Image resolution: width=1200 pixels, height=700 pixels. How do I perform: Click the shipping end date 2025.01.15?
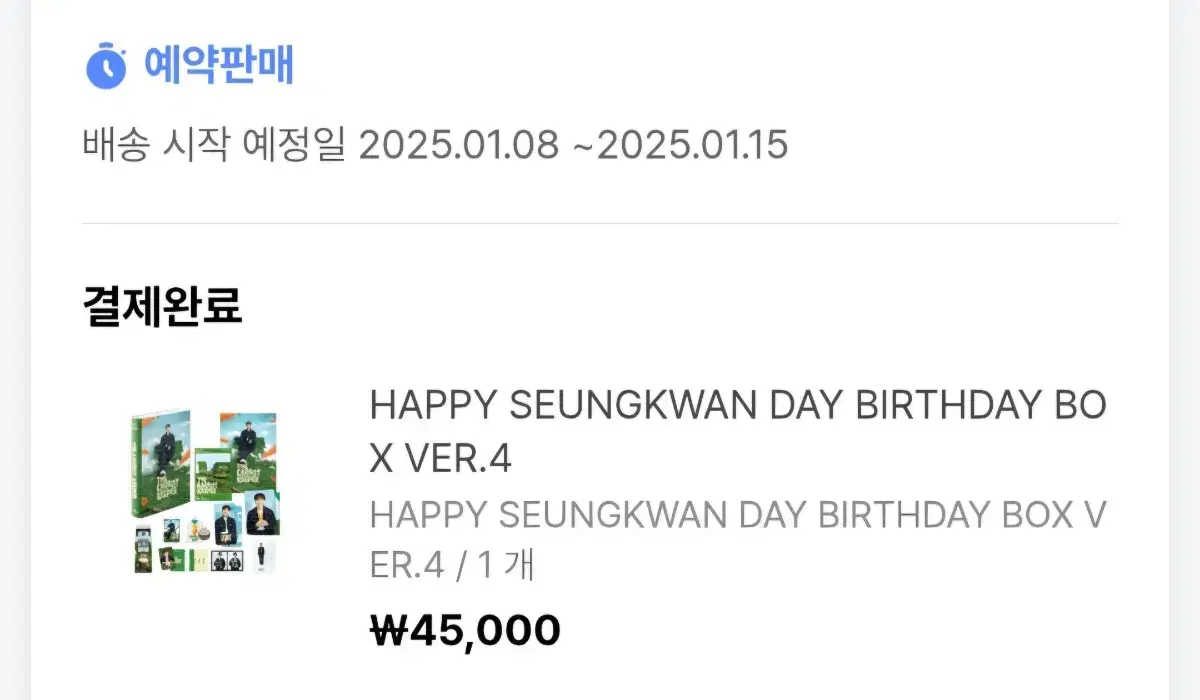[691, 146]
